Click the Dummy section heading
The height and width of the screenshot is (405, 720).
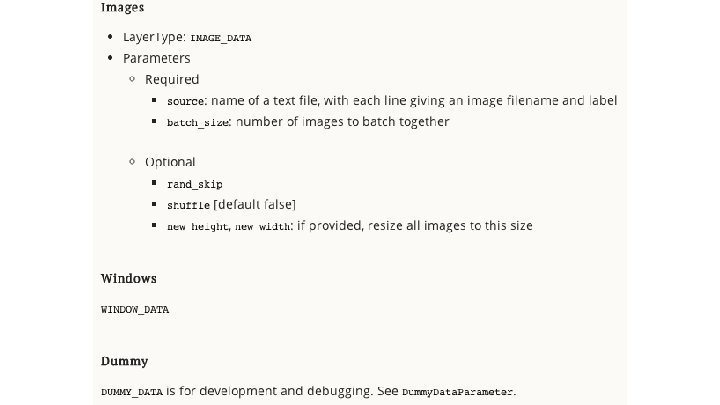pyautogui.click(x=124, y=361)
